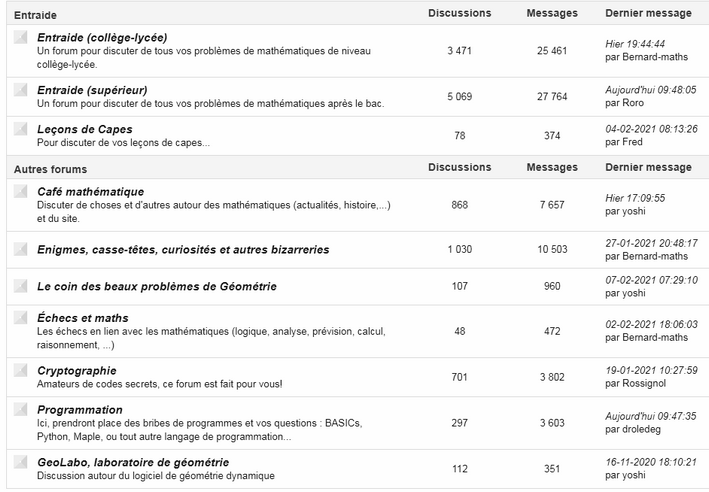Screen dimensions: 709x492
Task: Click the status icon beside Entraide (supérieur)
Action: point(21,90)
